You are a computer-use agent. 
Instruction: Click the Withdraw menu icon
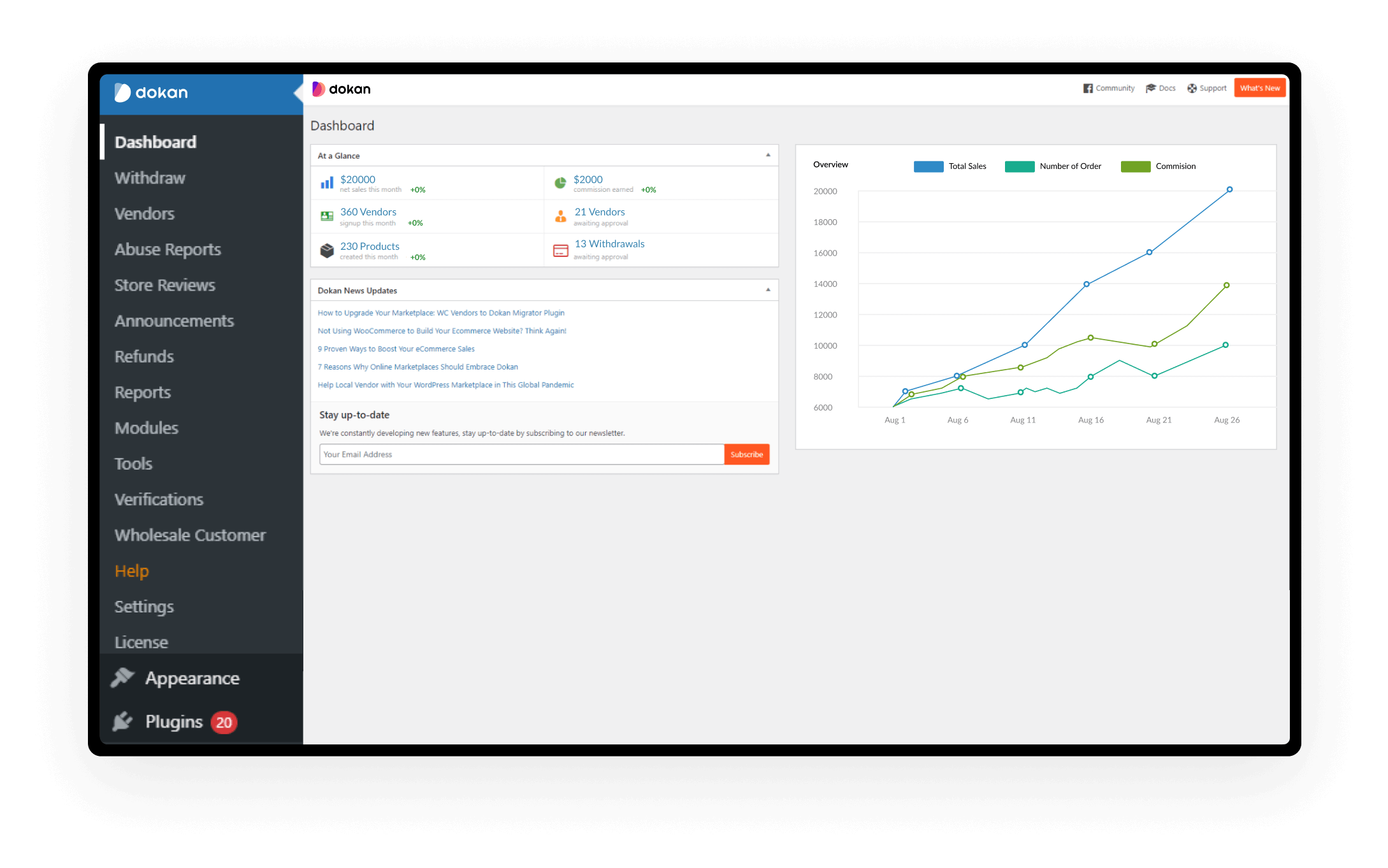pyautogui.click(x=149, y=178)
